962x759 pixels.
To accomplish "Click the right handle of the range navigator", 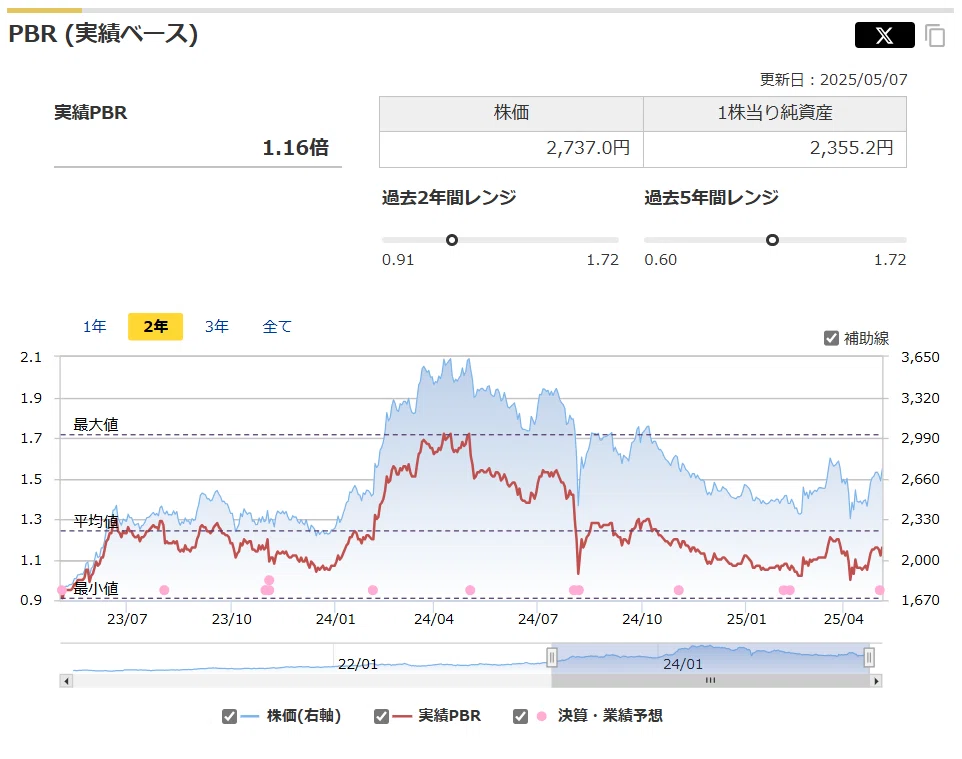I will [x=869, y=658].
